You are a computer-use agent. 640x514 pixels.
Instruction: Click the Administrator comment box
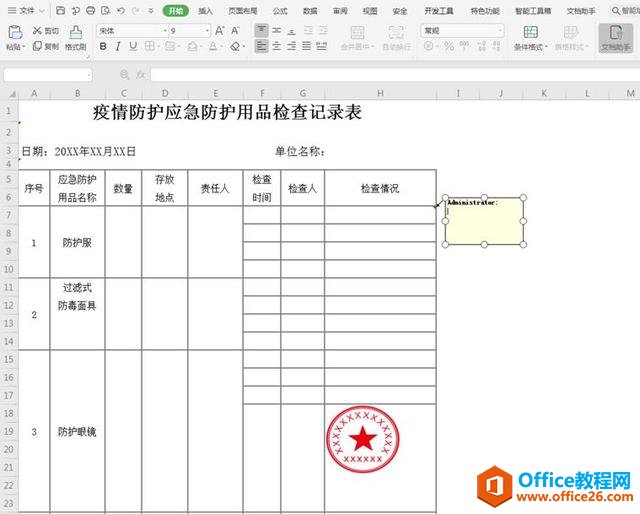click(484, 221)
